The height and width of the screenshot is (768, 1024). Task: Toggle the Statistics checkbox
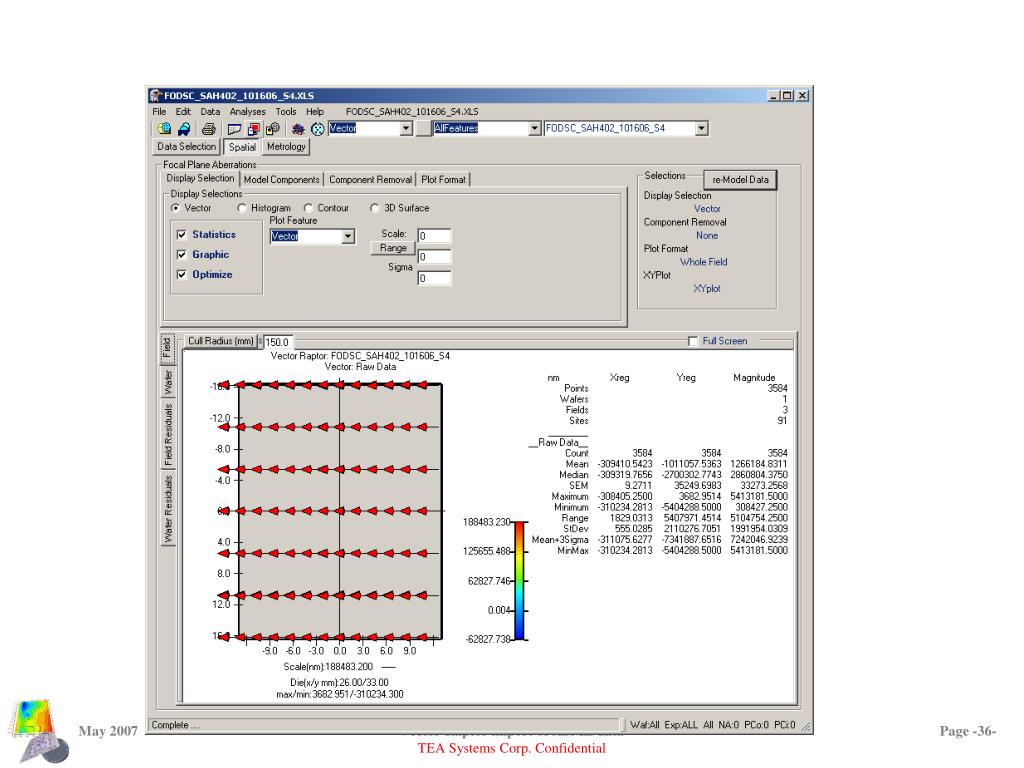coord(182,234)
